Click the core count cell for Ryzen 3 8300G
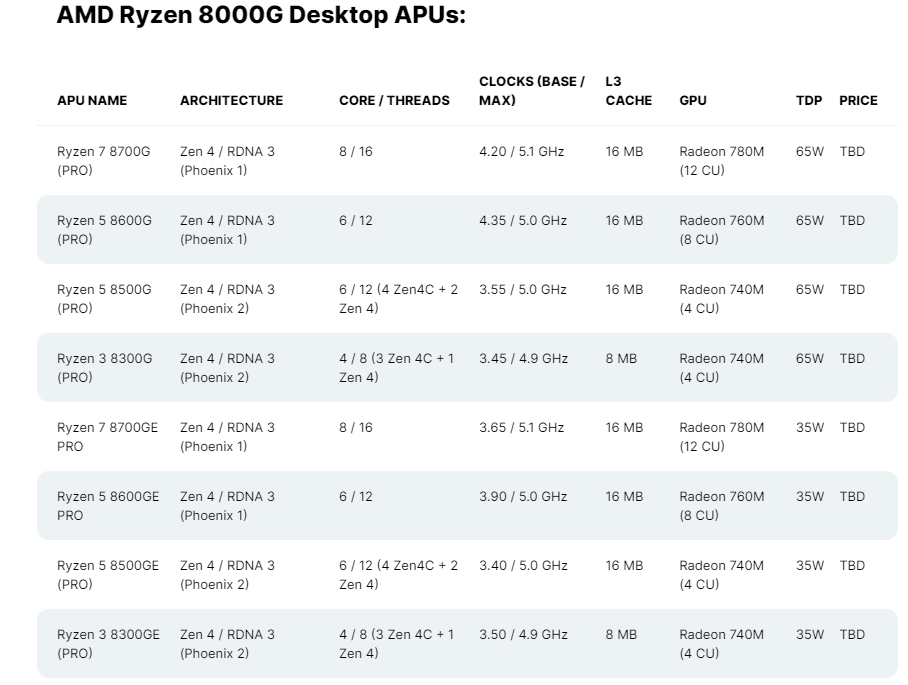 (397, 368)
